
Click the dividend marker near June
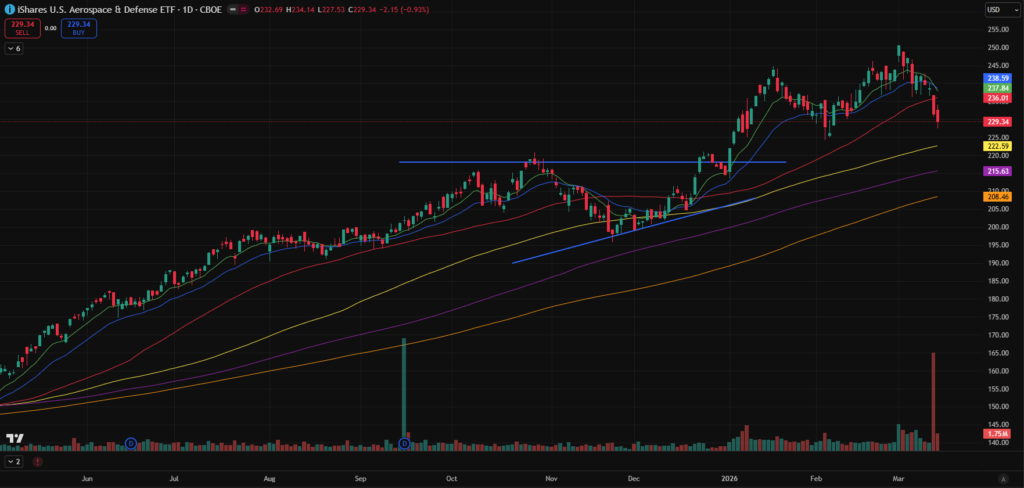[131, 442]
